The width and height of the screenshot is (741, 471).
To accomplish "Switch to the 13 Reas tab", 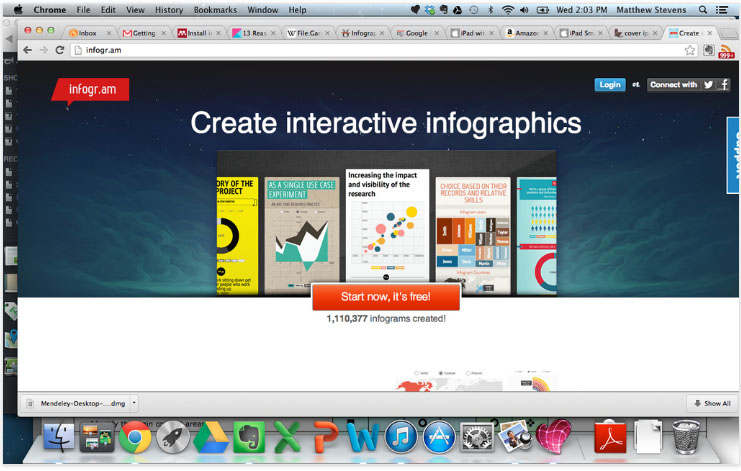I will pyautogui.click(x=254, y=33).
